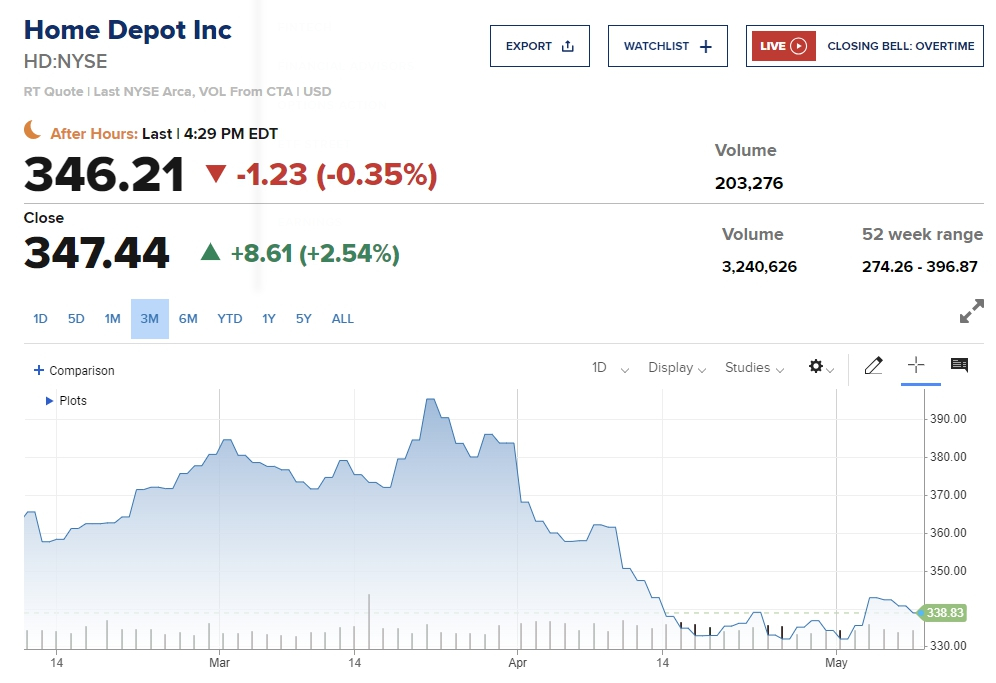Choose the 5Y time range
This screenshot has height=683, width=996.
[304, 319]
